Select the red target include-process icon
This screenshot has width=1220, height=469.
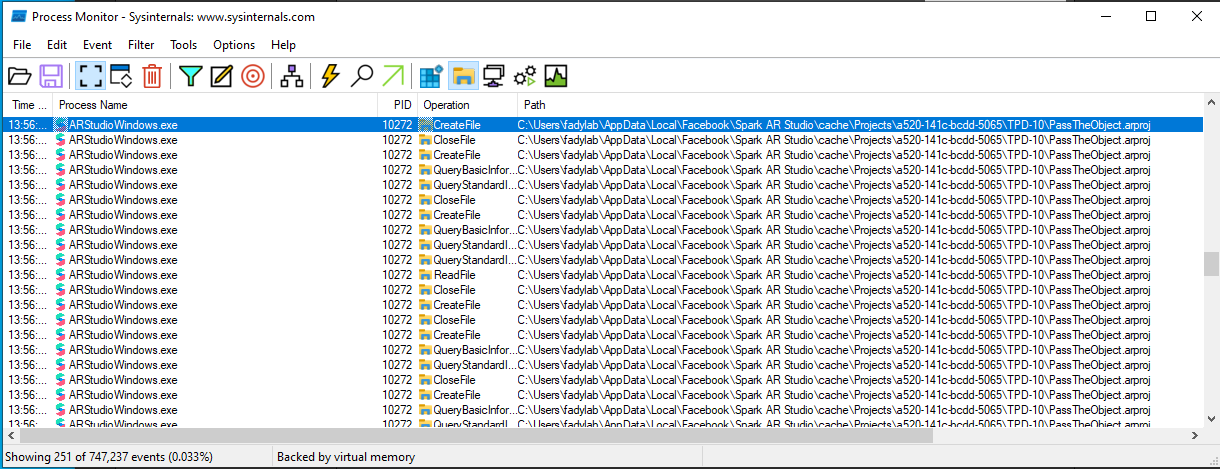pos(252,75)
